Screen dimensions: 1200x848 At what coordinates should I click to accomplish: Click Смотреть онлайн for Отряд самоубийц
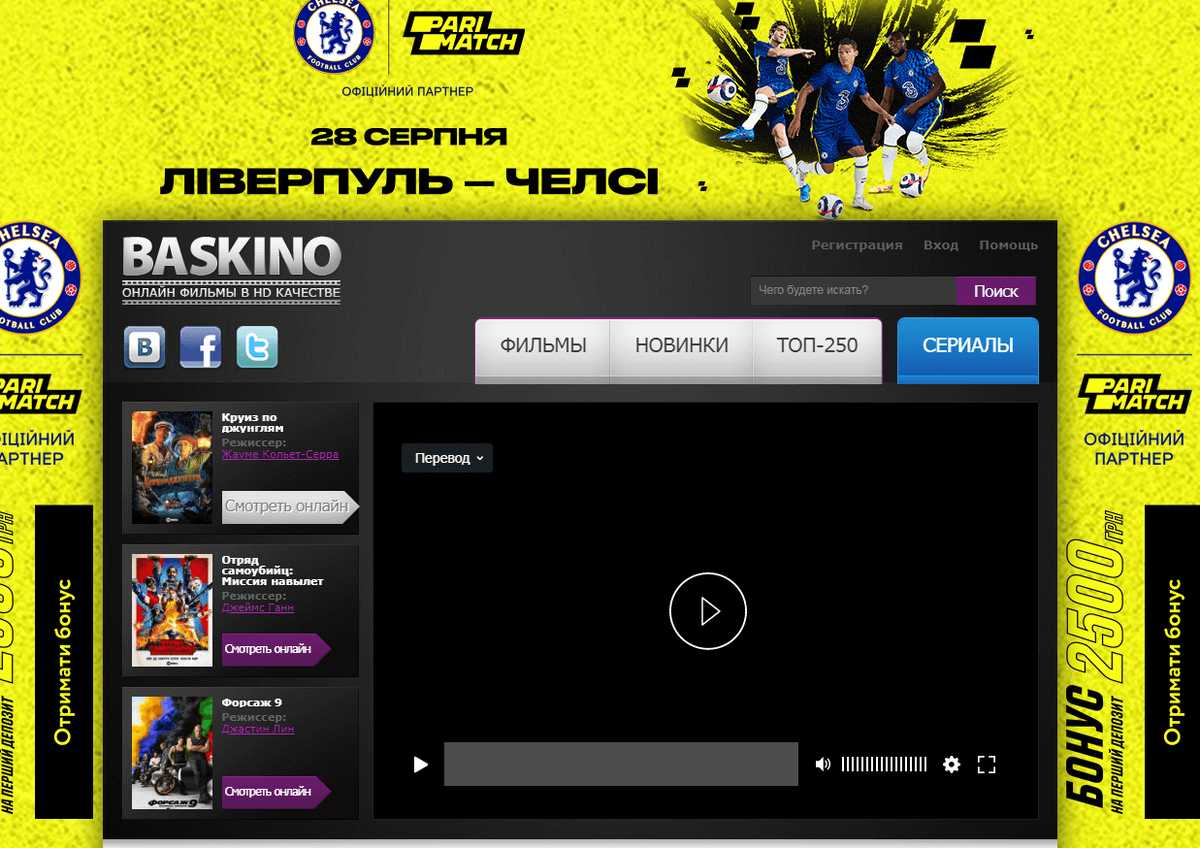(x=275, y=649)
